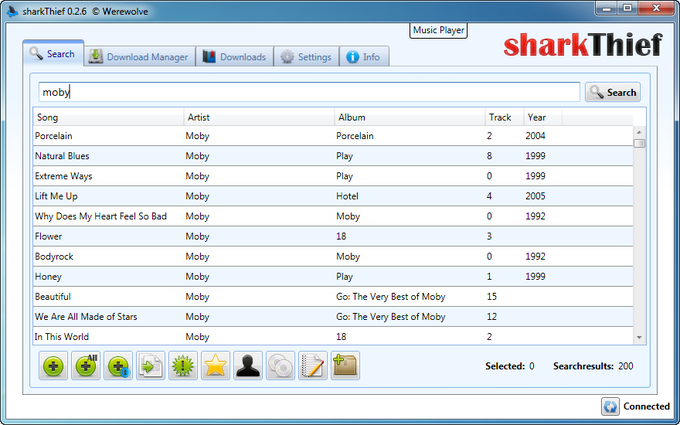The image size is (680, 425).
Task: Click the green plus 'All' button
Action: coord(85,366)
